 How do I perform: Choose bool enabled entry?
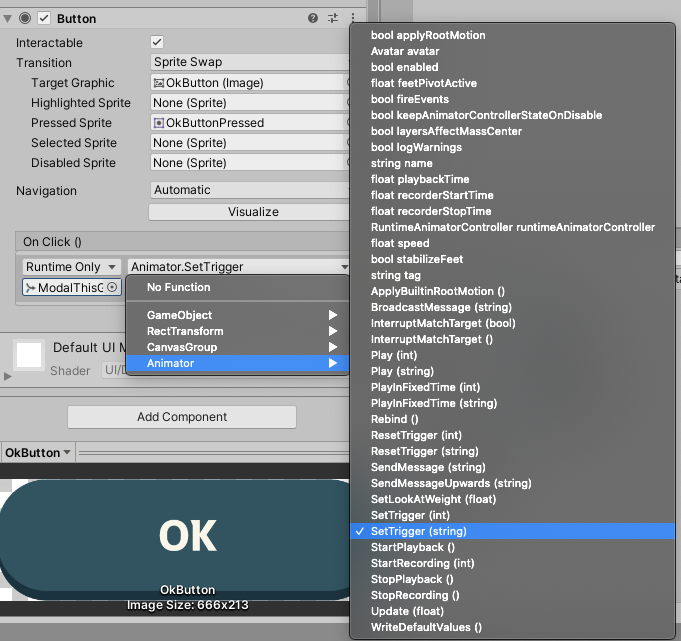pyautogui.click(x=512, y=67)
